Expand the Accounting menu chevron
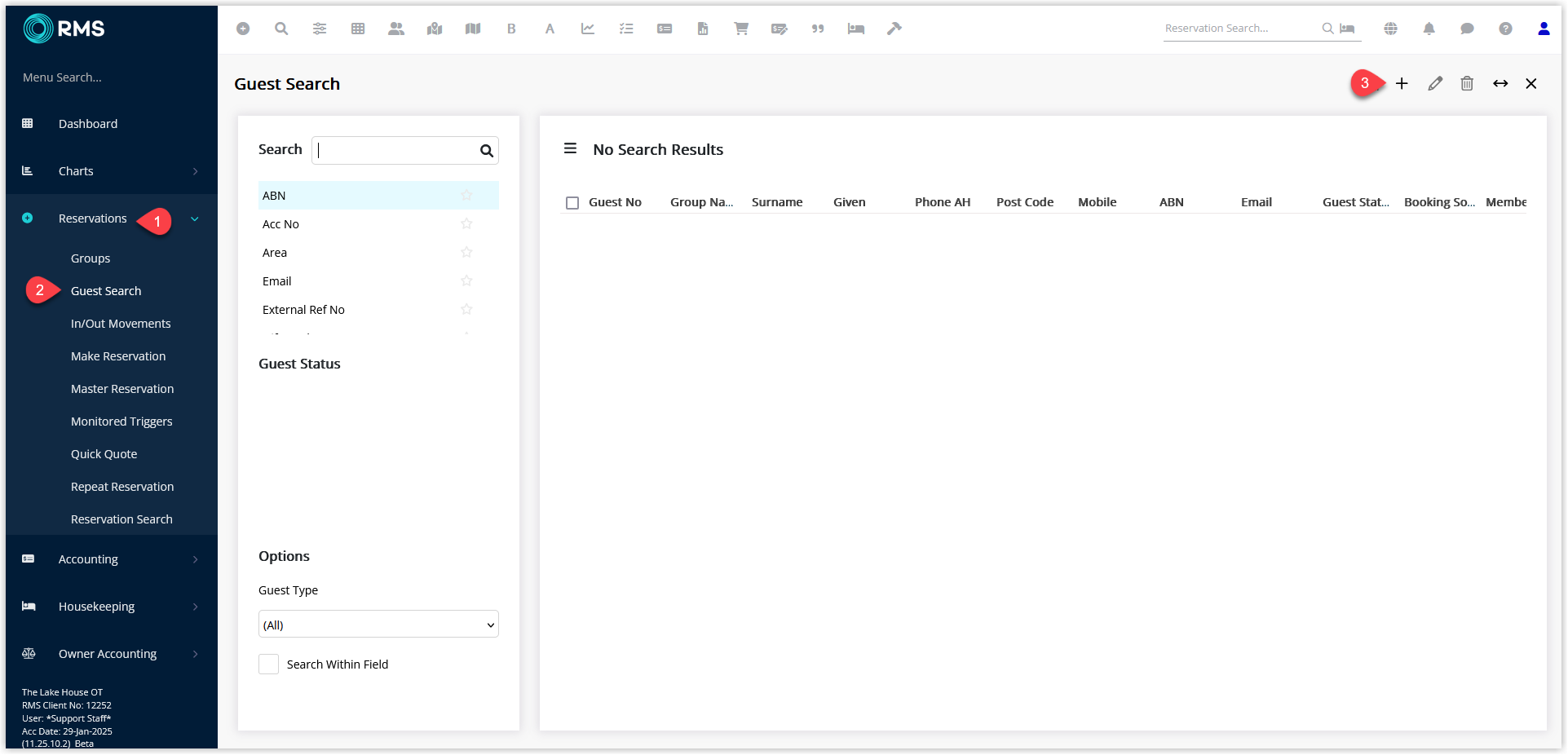1568x755 pixels. (x=196, y=559)
